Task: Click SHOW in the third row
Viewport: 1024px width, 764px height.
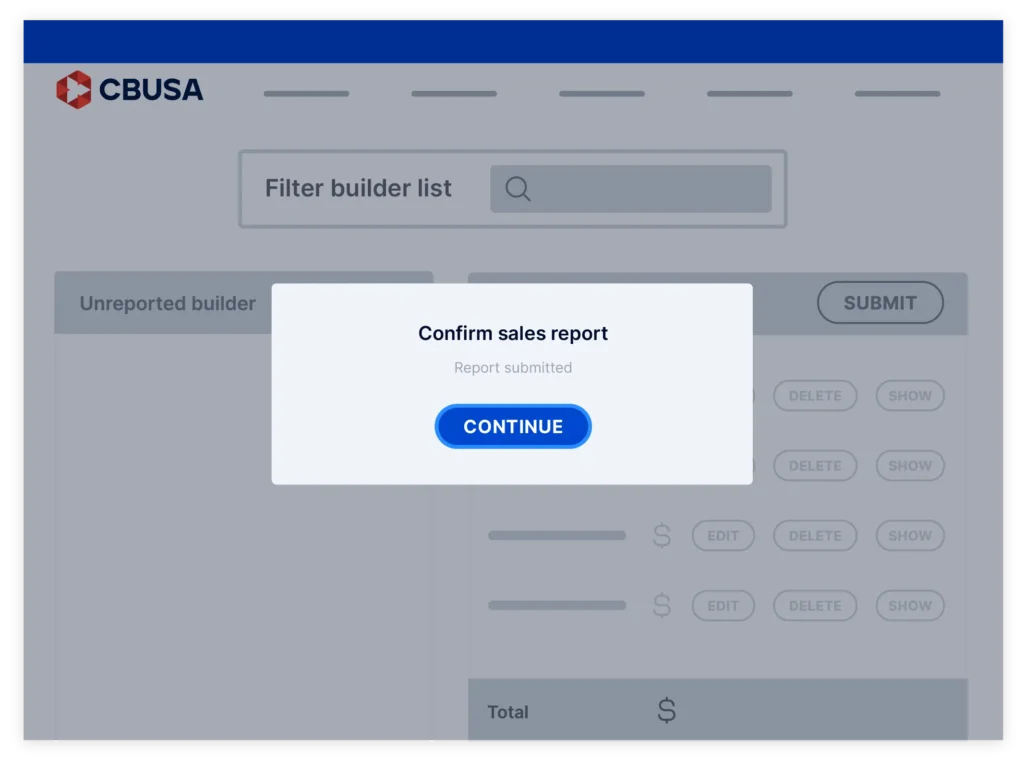Action: (910, 535)
